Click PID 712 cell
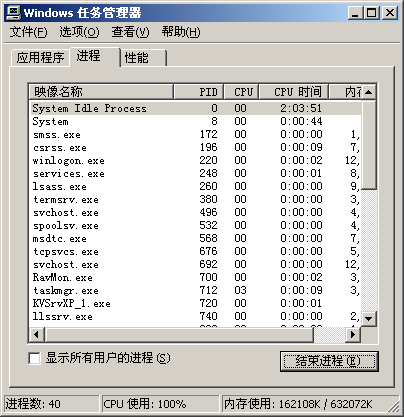The image size is (404, 417). pos(209,290)
